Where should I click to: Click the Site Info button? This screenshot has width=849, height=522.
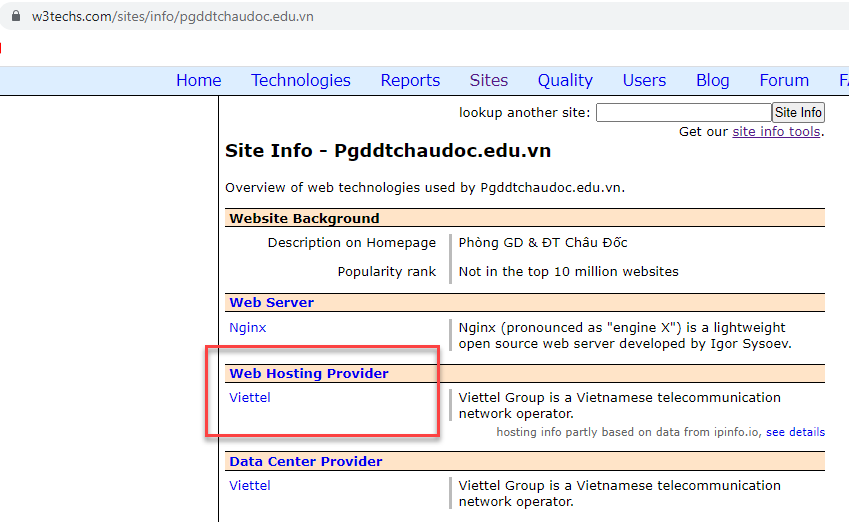click(x=798, y=113)
